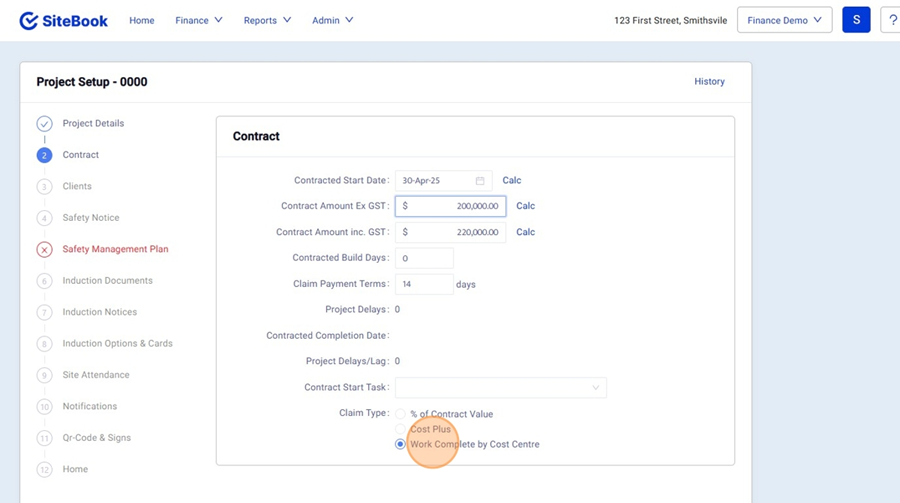Open the user avatar S button
The image size is (900, 503).
click(856, 20)
